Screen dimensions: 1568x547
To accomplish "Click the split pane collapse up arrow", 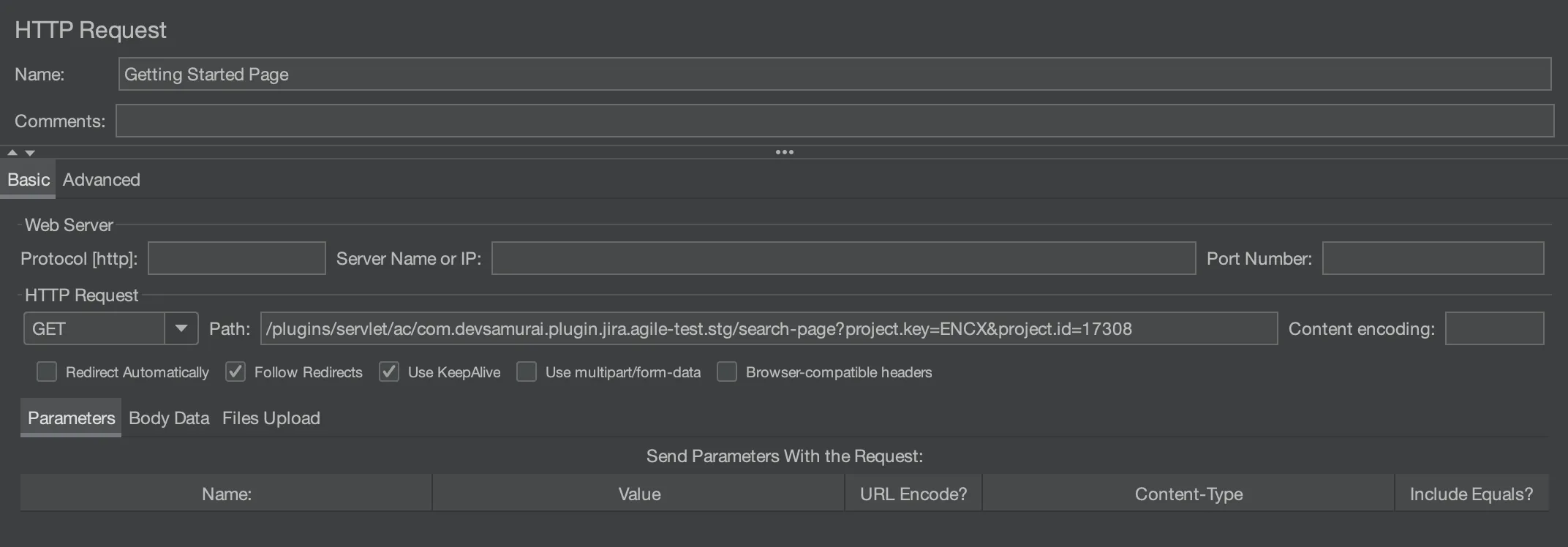I will [x=12, y=153].
